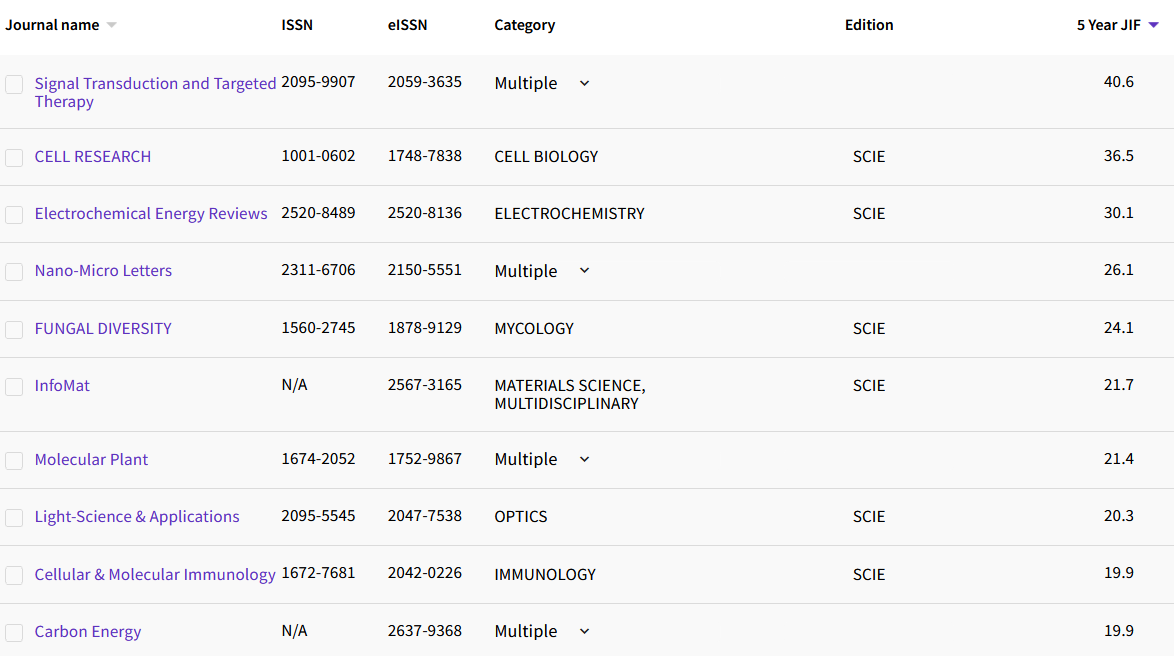The image size is (1174, 656).
Task: Mark the FUNGAL DIVERSITY checkbox
Action: (x=14, y=330)
